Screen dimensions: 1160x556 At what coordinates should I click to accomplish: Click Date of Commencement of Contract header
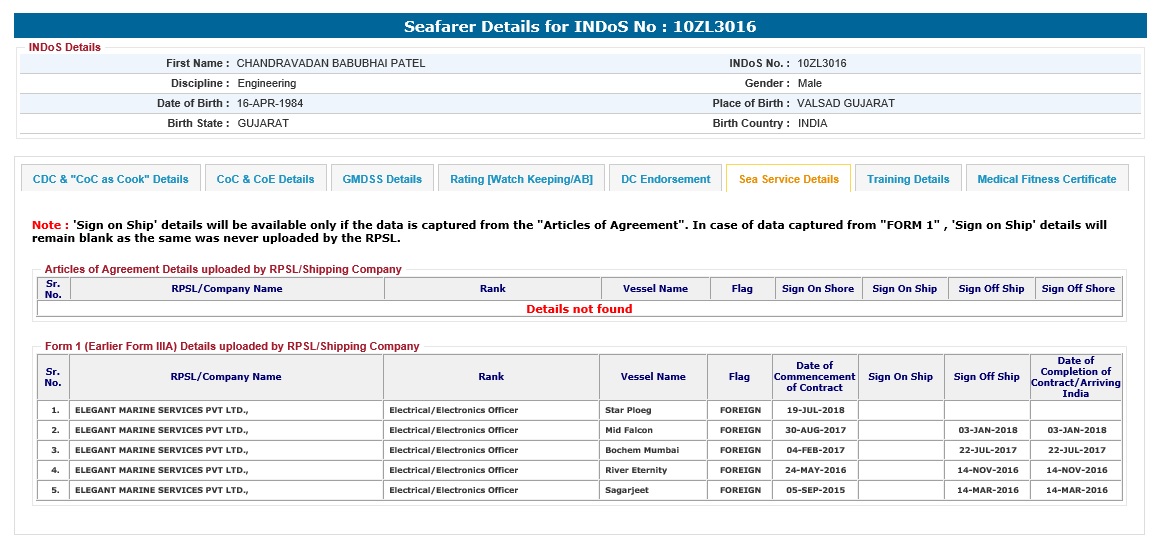pos(814,377)
